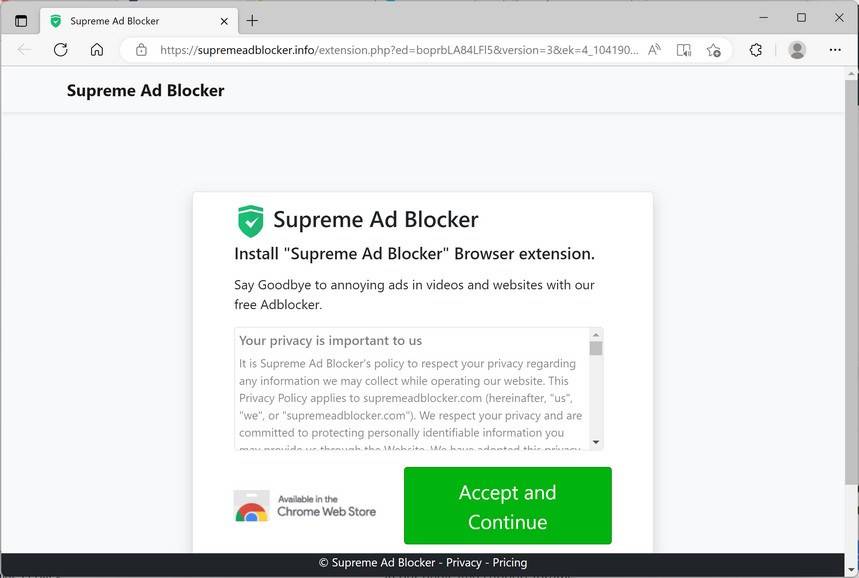View site information lock icon
859x578 pixels.
(141, 50)
